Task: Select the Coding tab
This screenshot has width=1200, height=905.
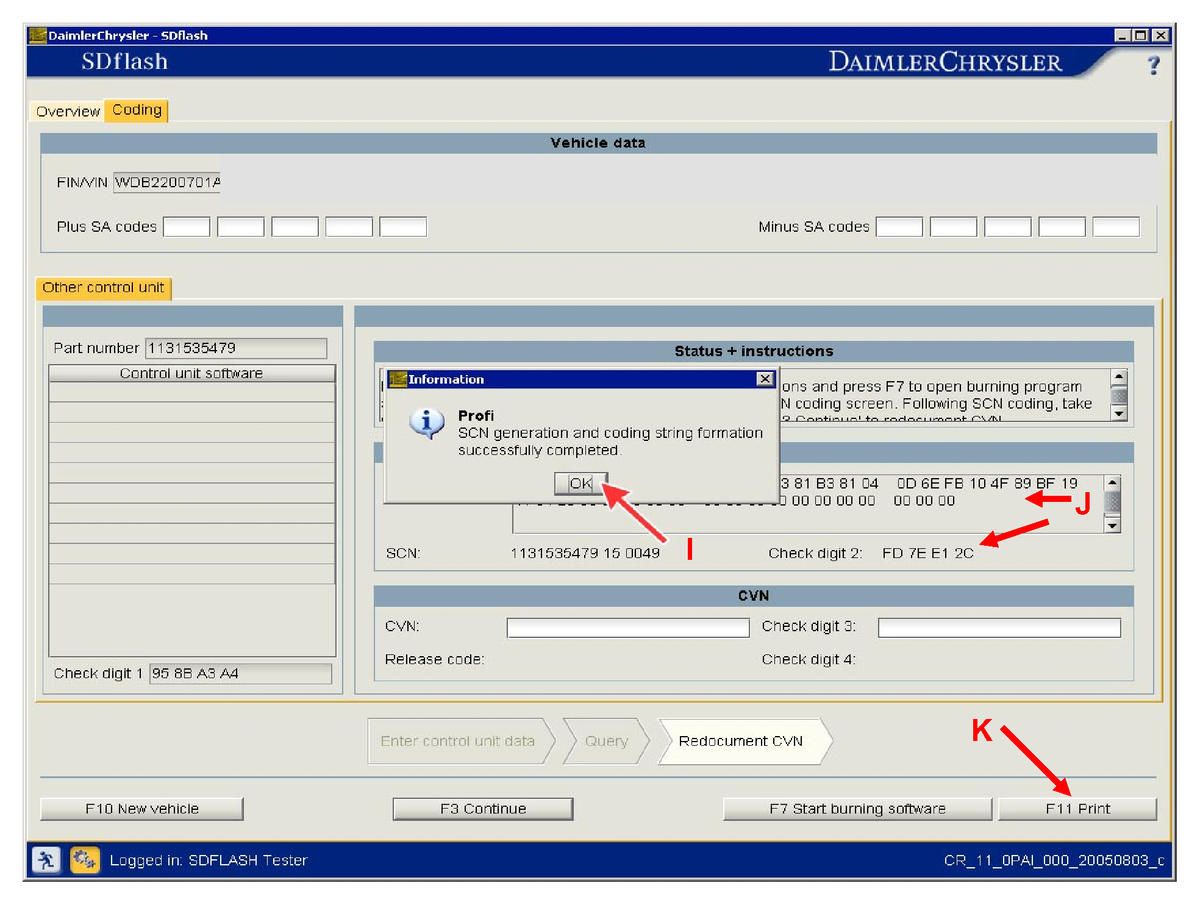Action: click(137, 110)
